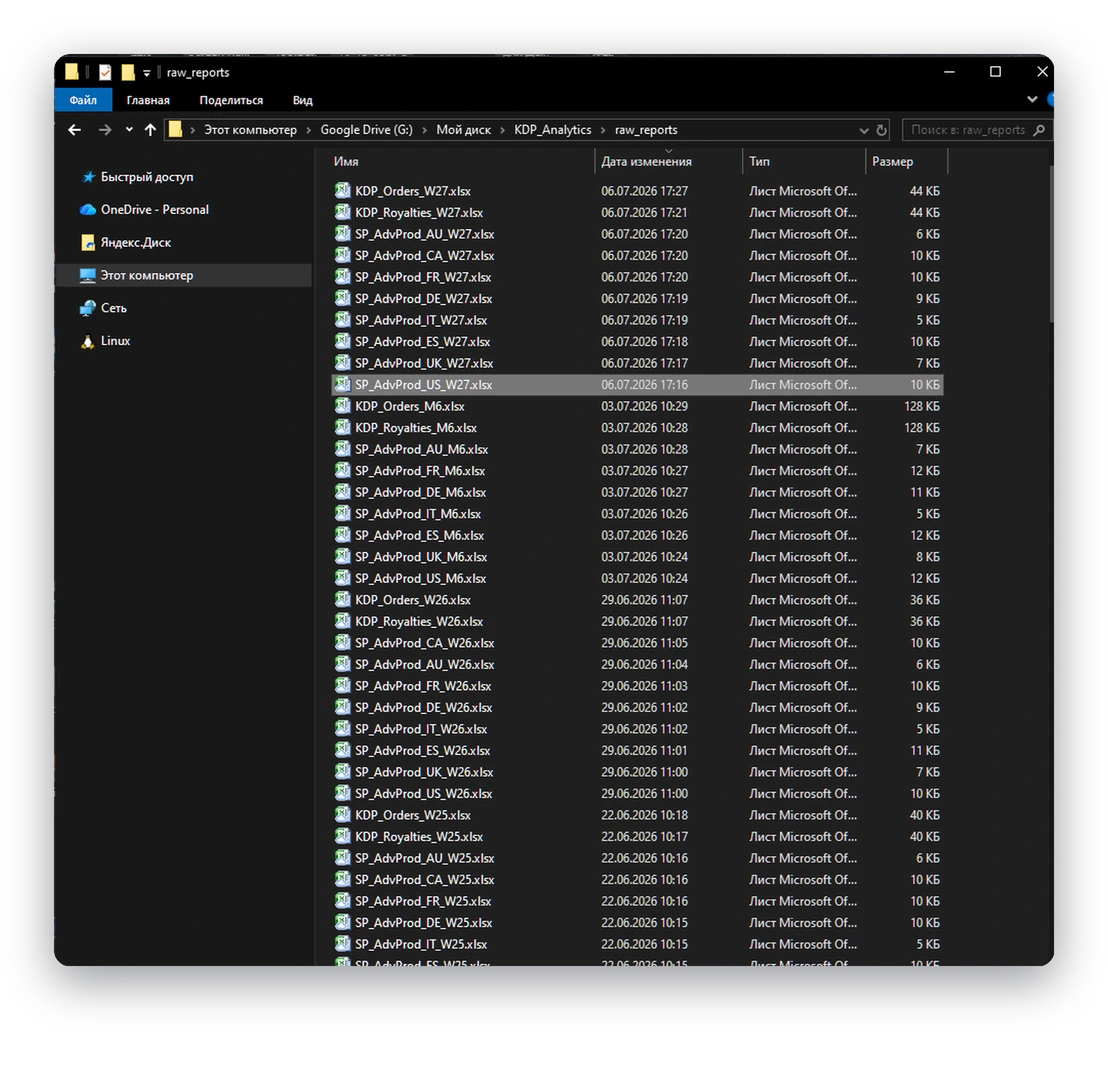The width and height of the screenshot is (1108, 1066).
Task: Click Excel icon of KDP_Orders_W27.xlsx
Action: pos(343,191)
